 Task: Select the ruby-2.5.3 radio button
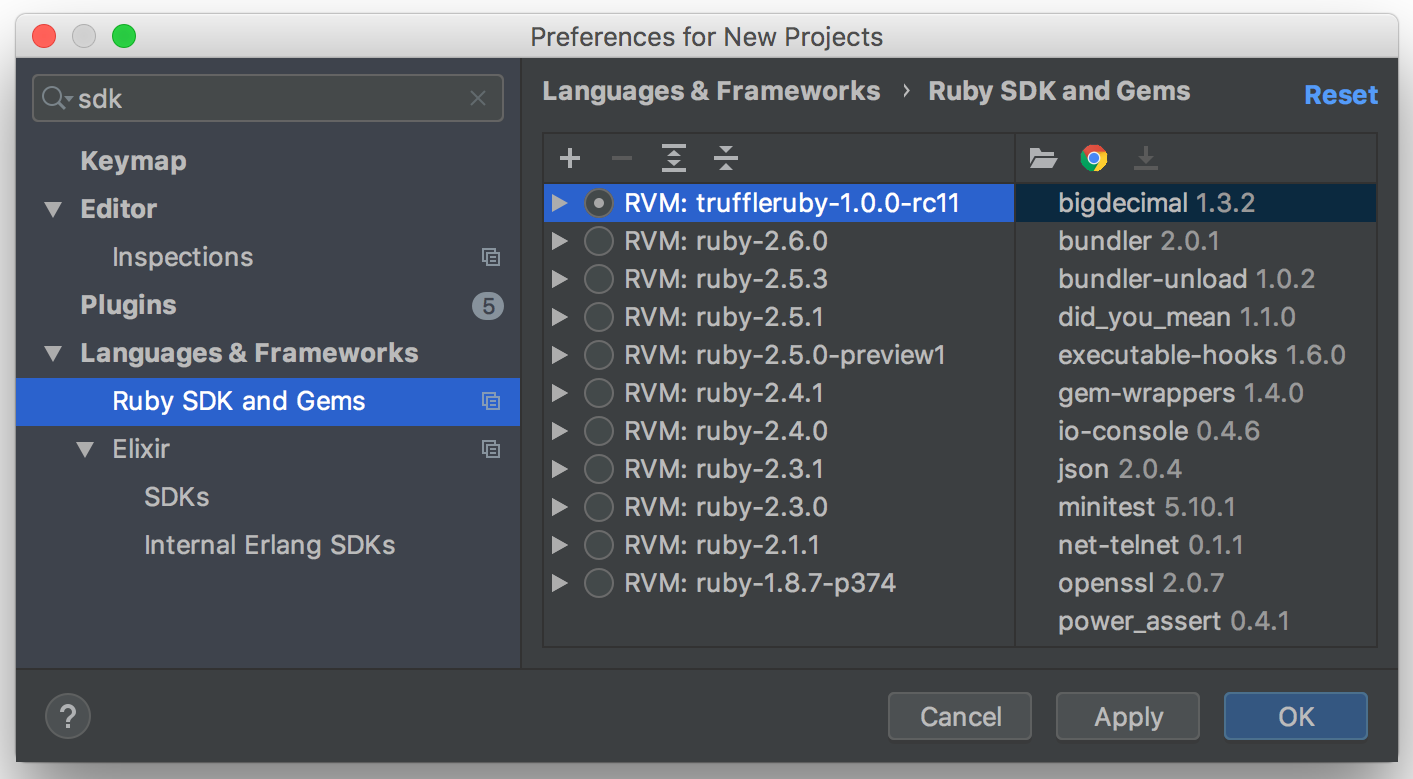click(598, 279)
